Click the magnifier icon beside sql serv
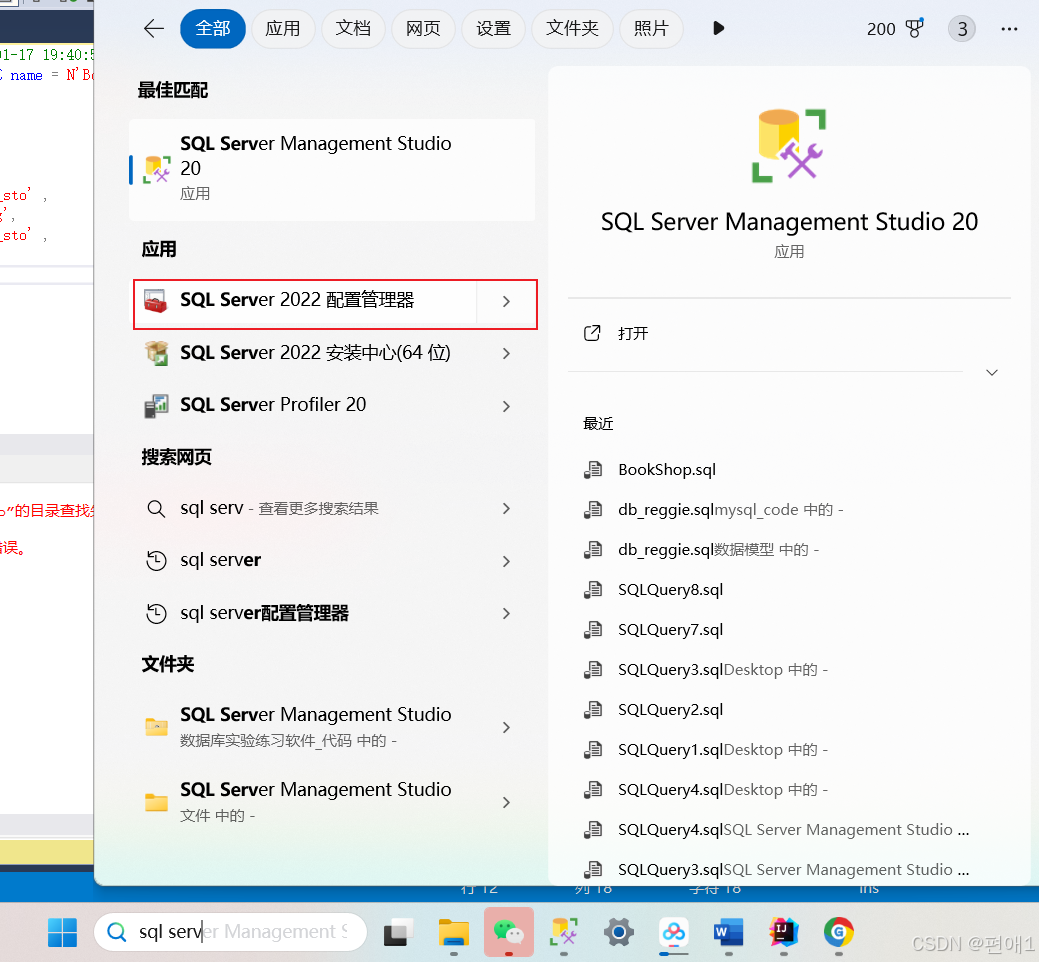The width and height of the screenshot is (1039, 962). (x=156, y=509)
